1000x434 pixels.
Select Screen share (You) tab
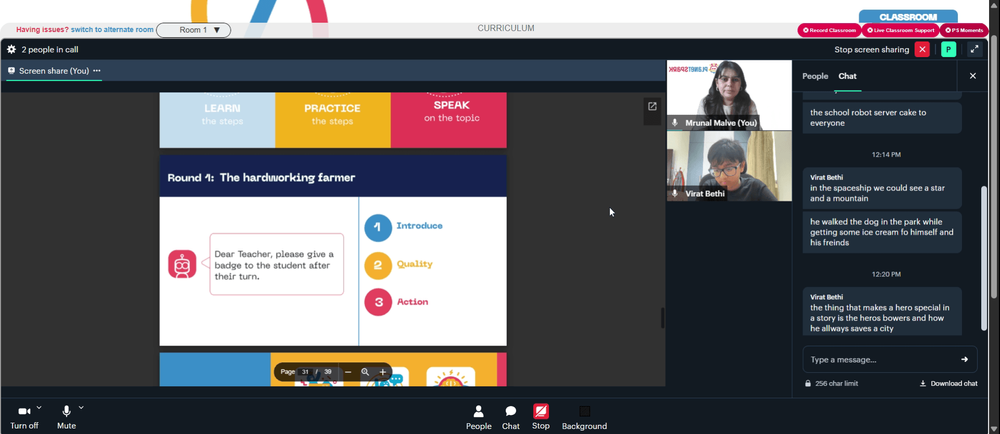(x=54, y=71)
